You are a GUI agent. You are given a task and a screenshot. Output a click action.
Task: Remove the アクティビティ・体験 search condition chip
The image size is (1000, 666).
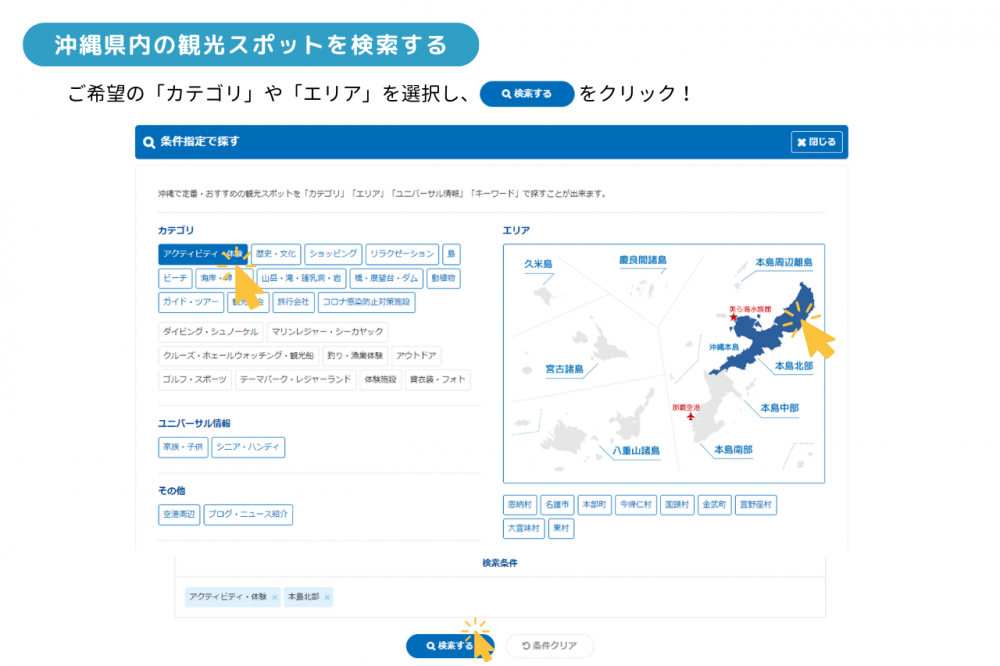(x=275, y=597)
